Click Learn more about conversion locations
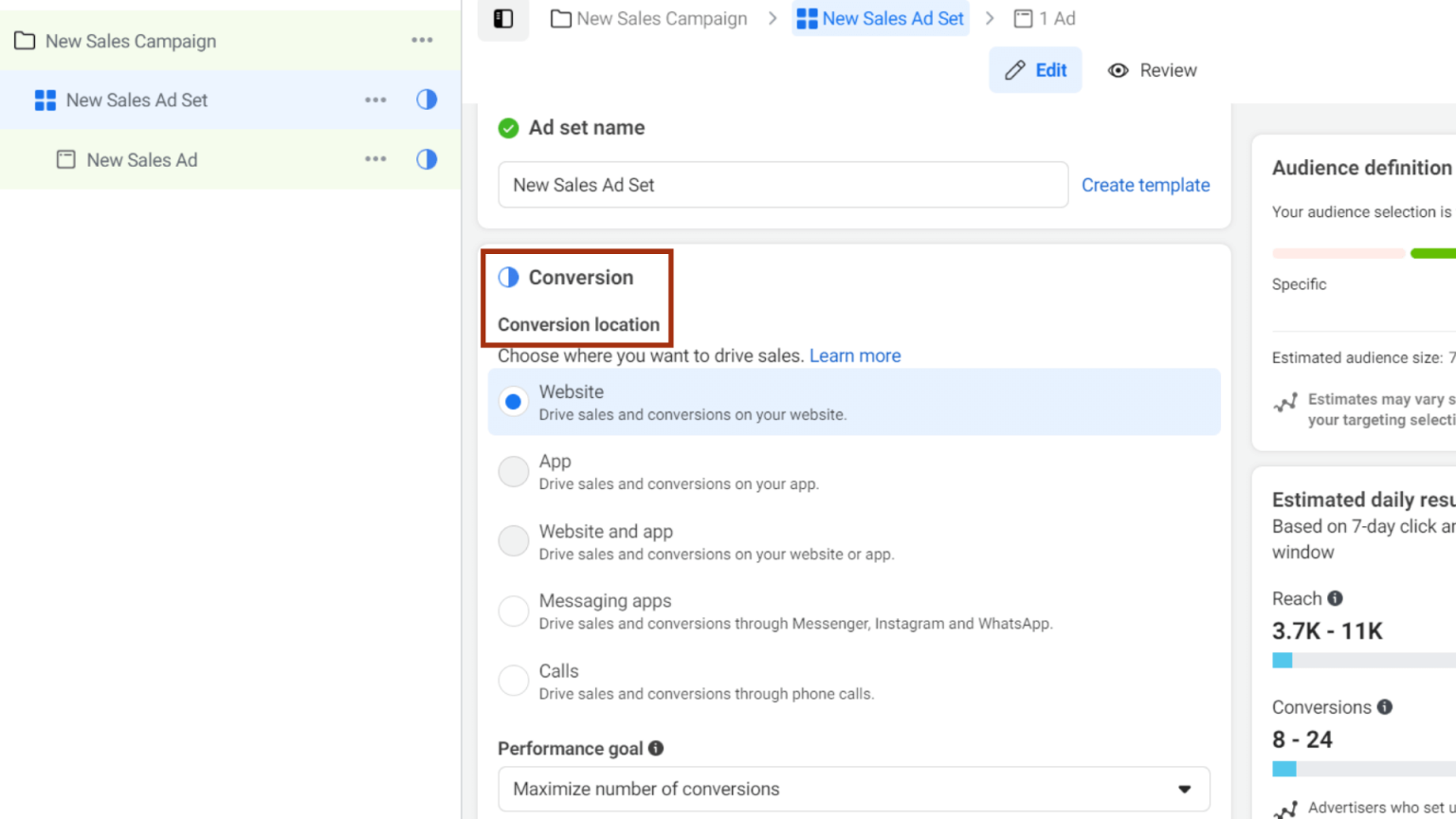1456x819 pixels. (x=854, y=355)
